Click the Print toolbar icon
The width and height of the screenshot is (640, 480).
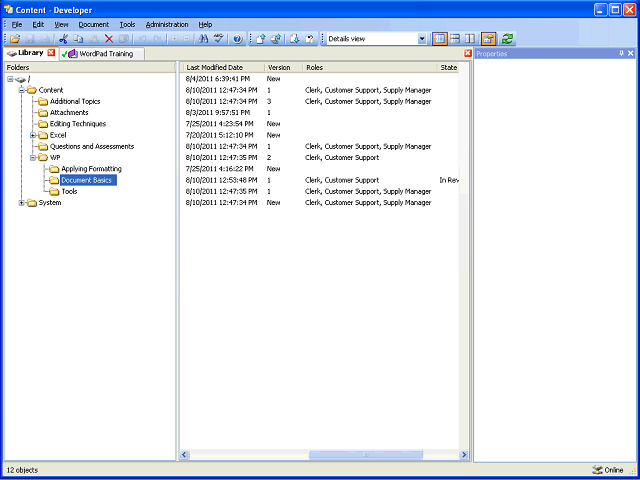coord(46,39)
